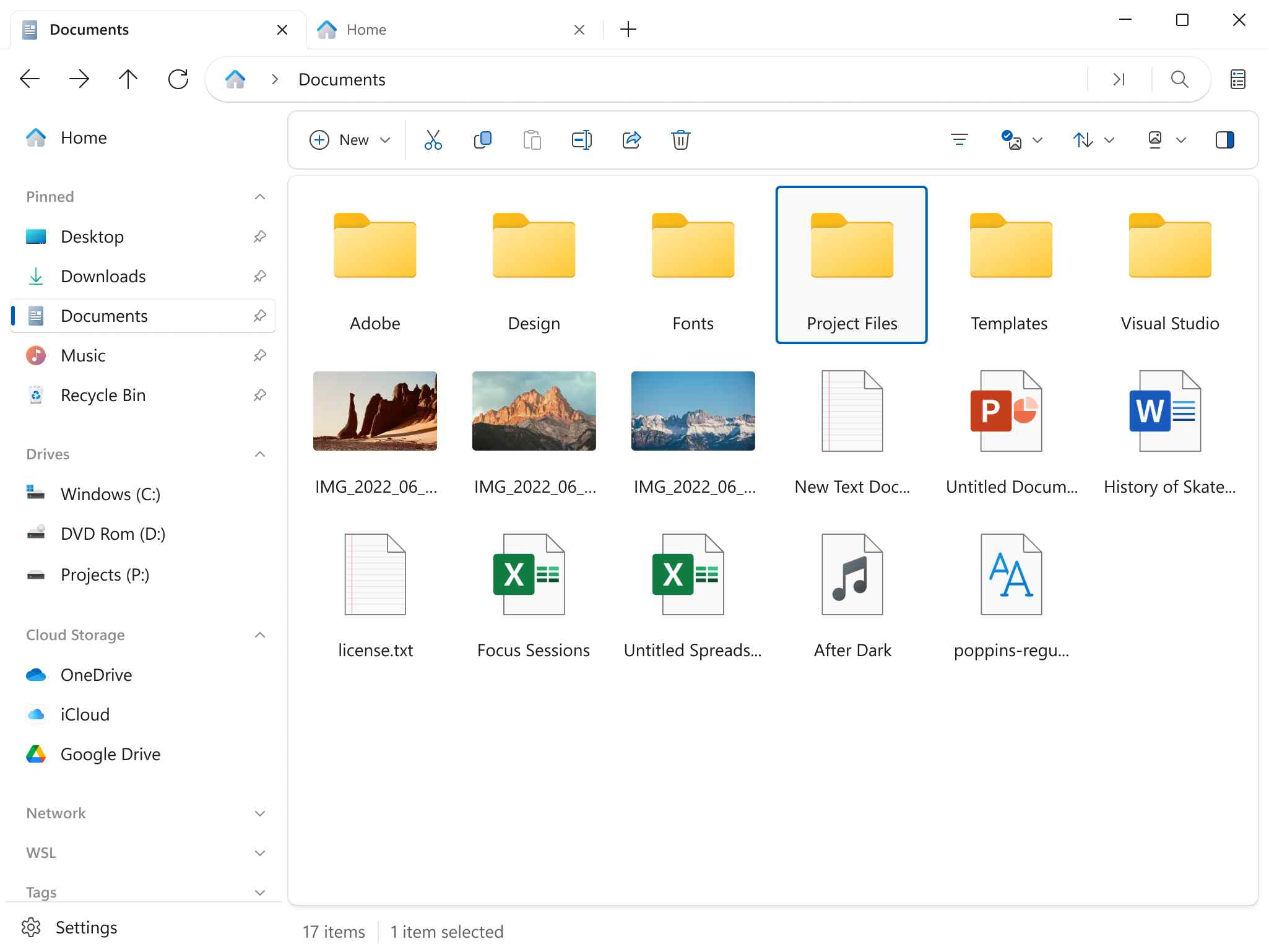Viewport: 1269px width, 952px height.
Task: Rename the selected item
Action: (x=582, y=140)
